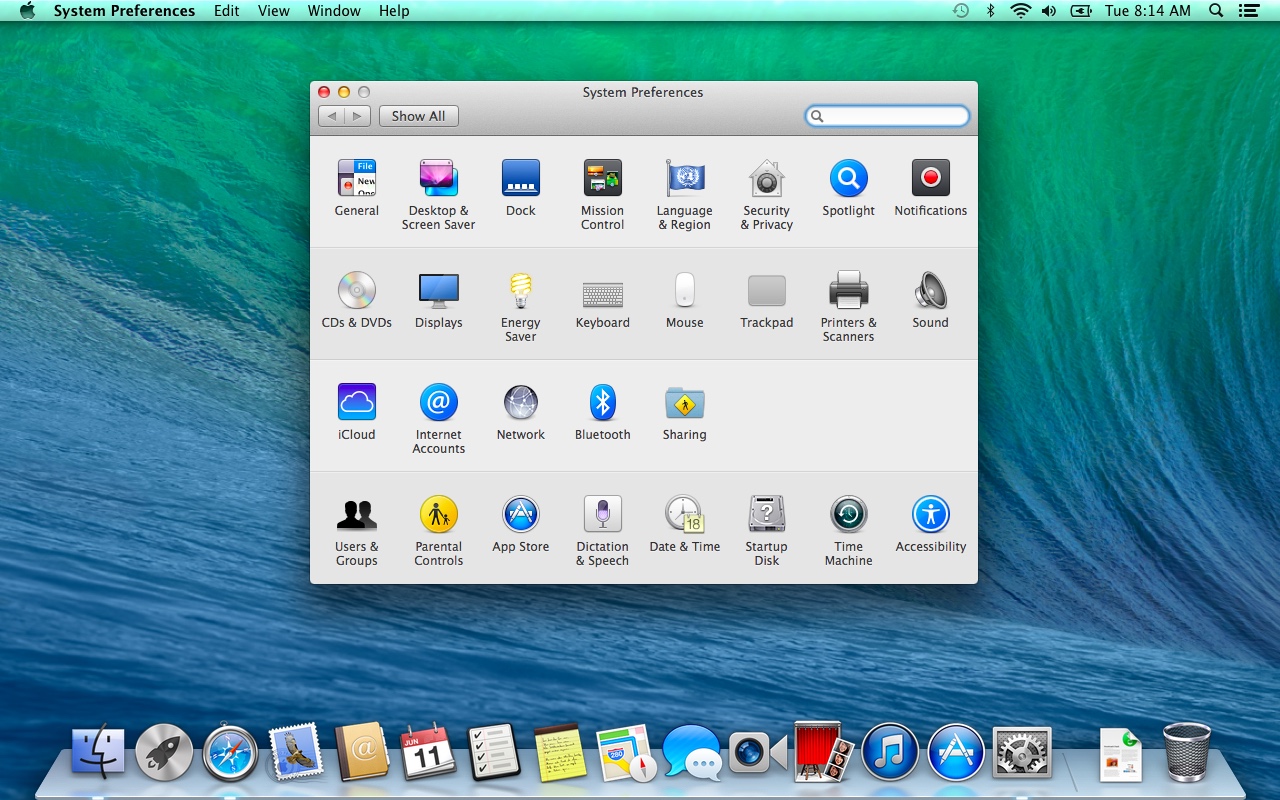Open the Notifications preference pane
1280x800 pixels.
pyautogui.click(x=931, y=188)
